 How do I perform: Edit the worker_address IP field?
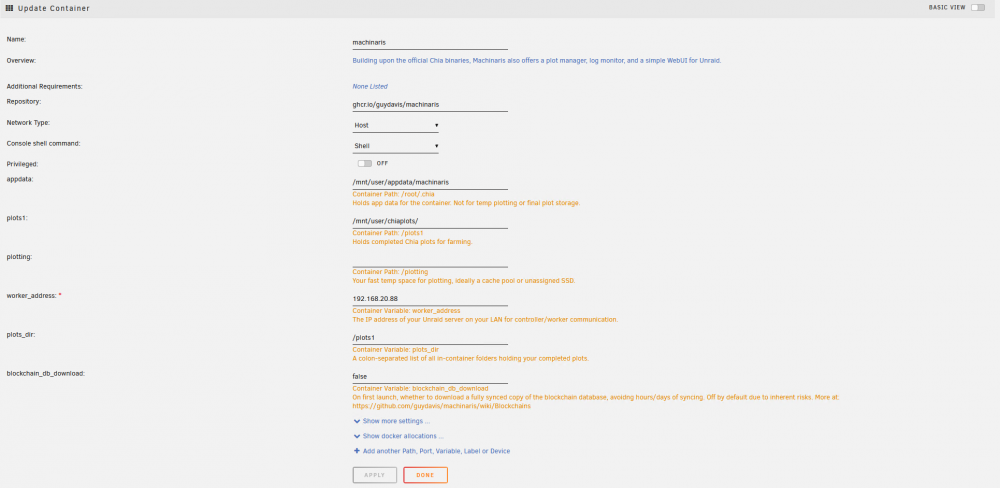click(x=430, y=299)
